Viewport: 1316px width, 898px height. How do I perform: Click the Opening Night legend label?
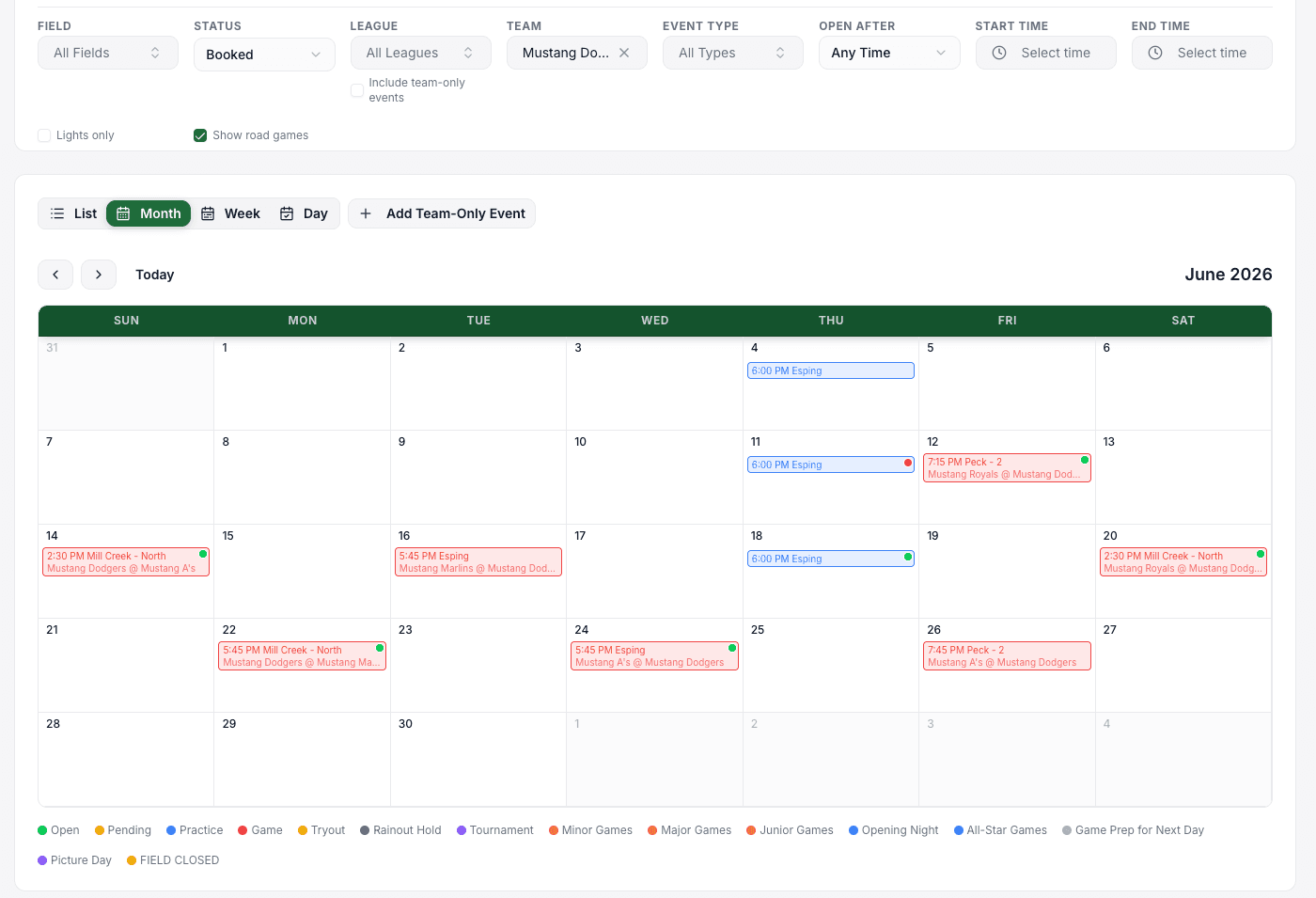[x=901, y=830]
